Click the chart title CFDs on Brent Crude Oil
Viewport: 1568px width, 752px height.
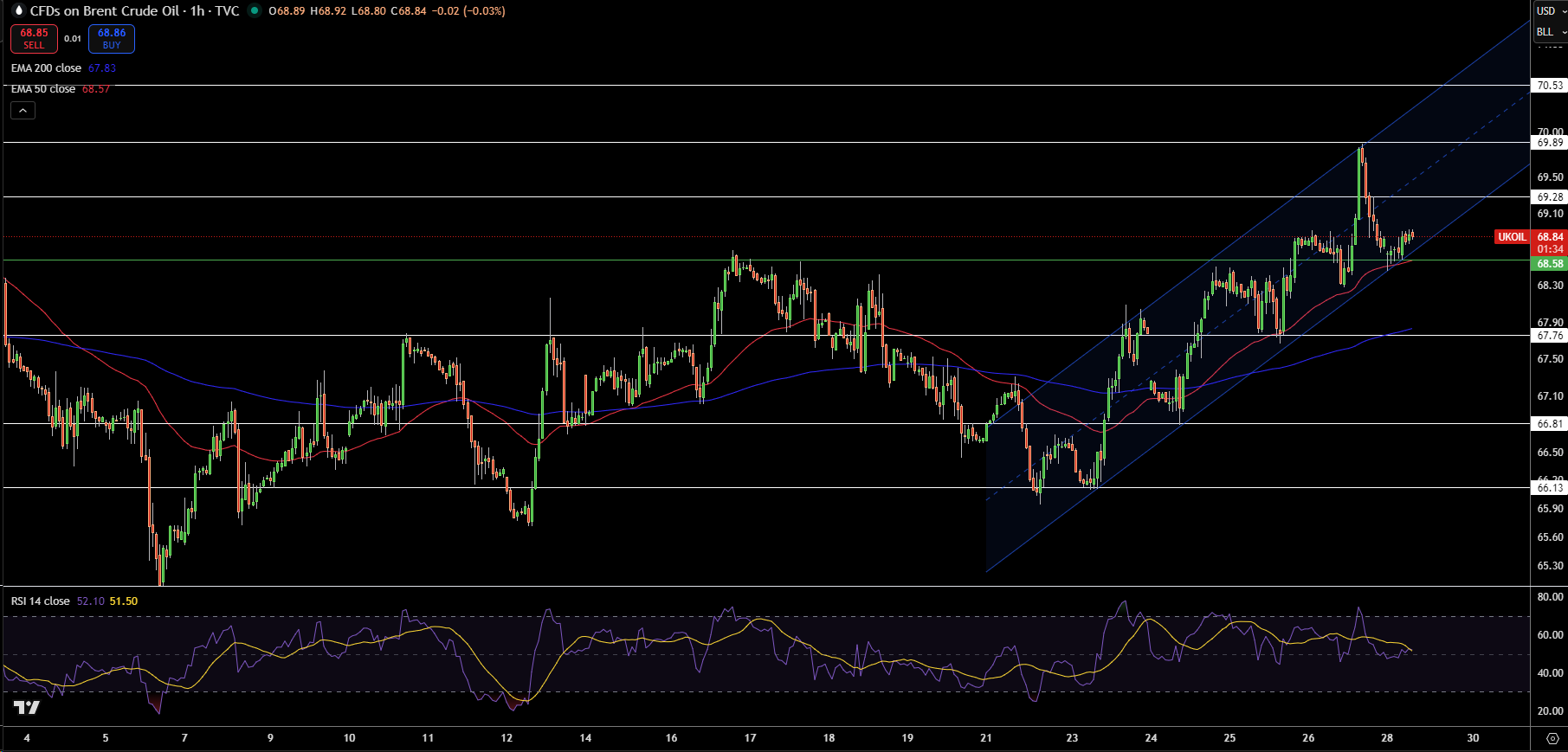[104, 11]
